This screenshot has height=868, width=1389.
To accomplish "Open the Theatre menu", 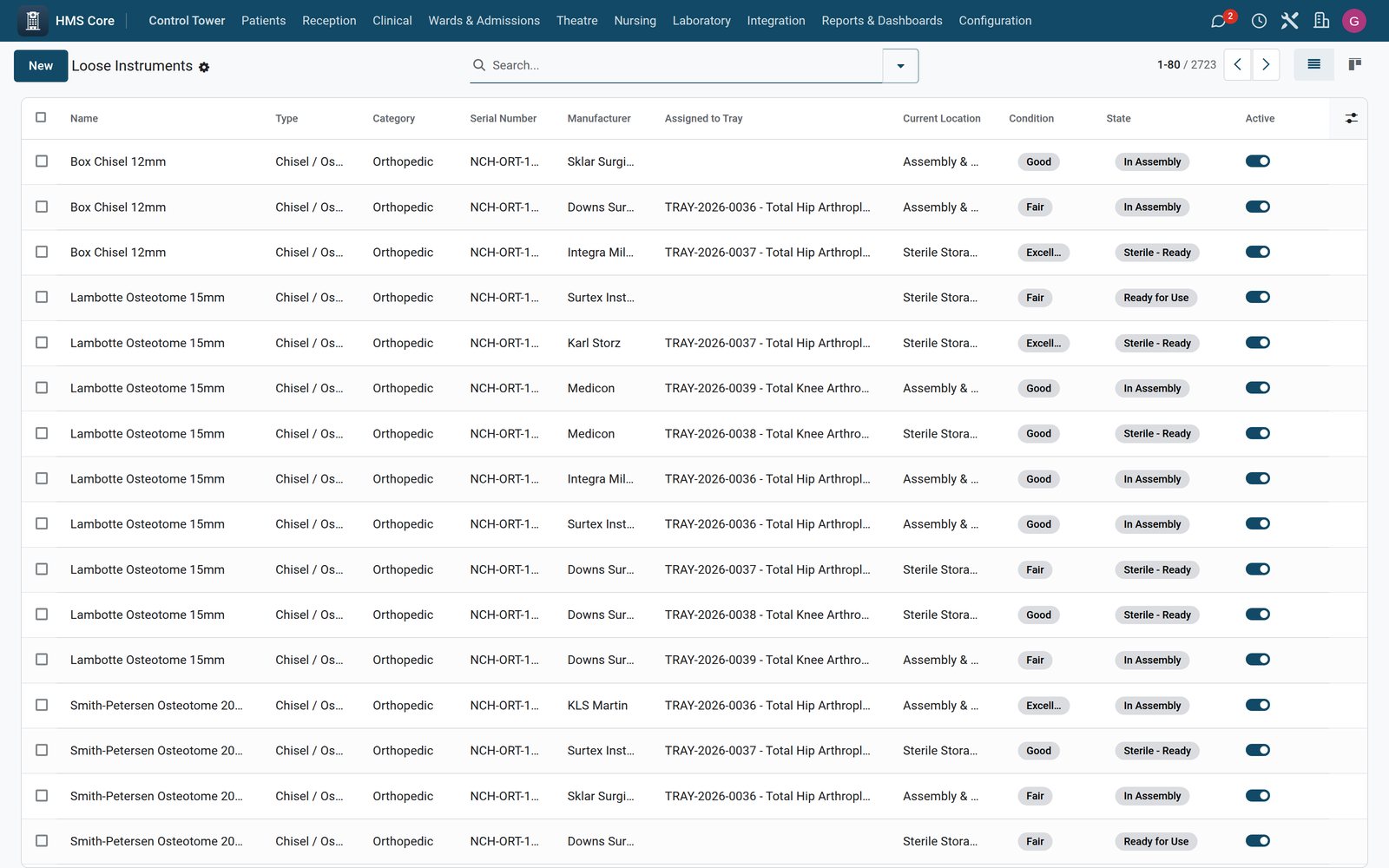I will [576, 21].
